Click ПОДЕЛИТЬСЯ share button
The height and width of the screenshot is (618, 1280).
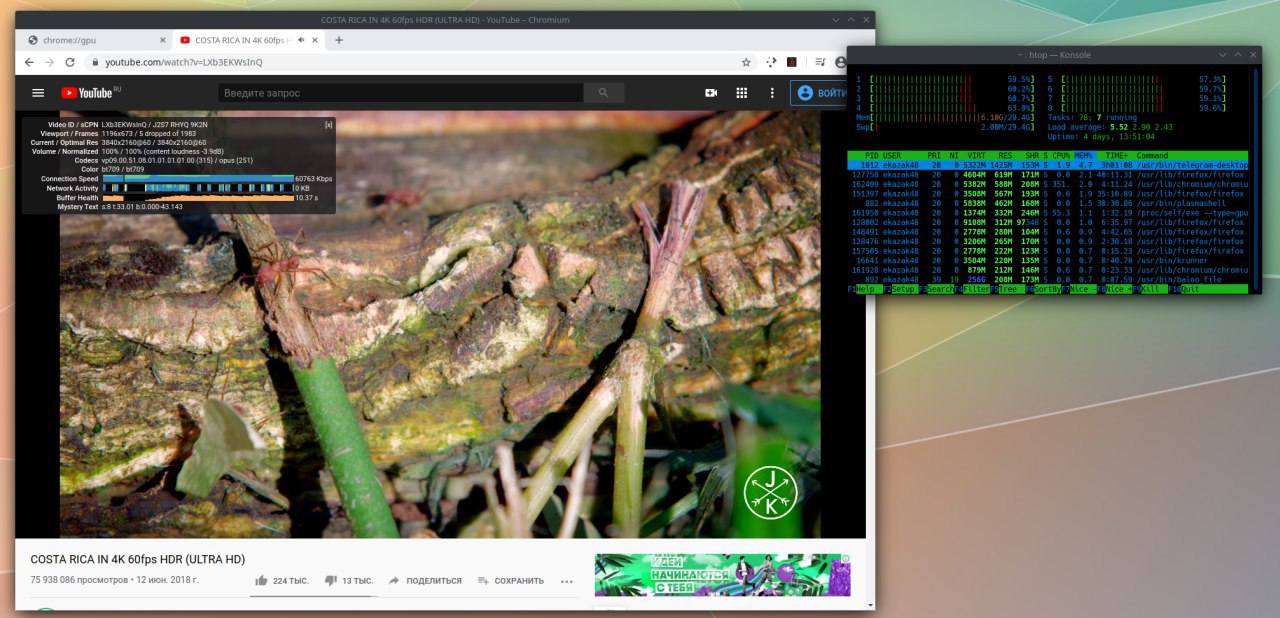[x=425, y=580]
